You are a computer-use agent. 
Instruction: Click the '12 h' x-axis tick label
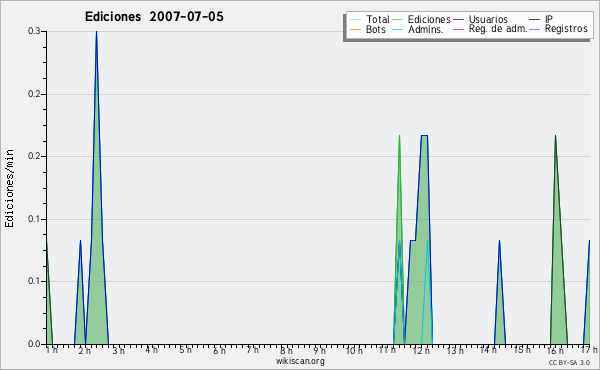(421, 351)
